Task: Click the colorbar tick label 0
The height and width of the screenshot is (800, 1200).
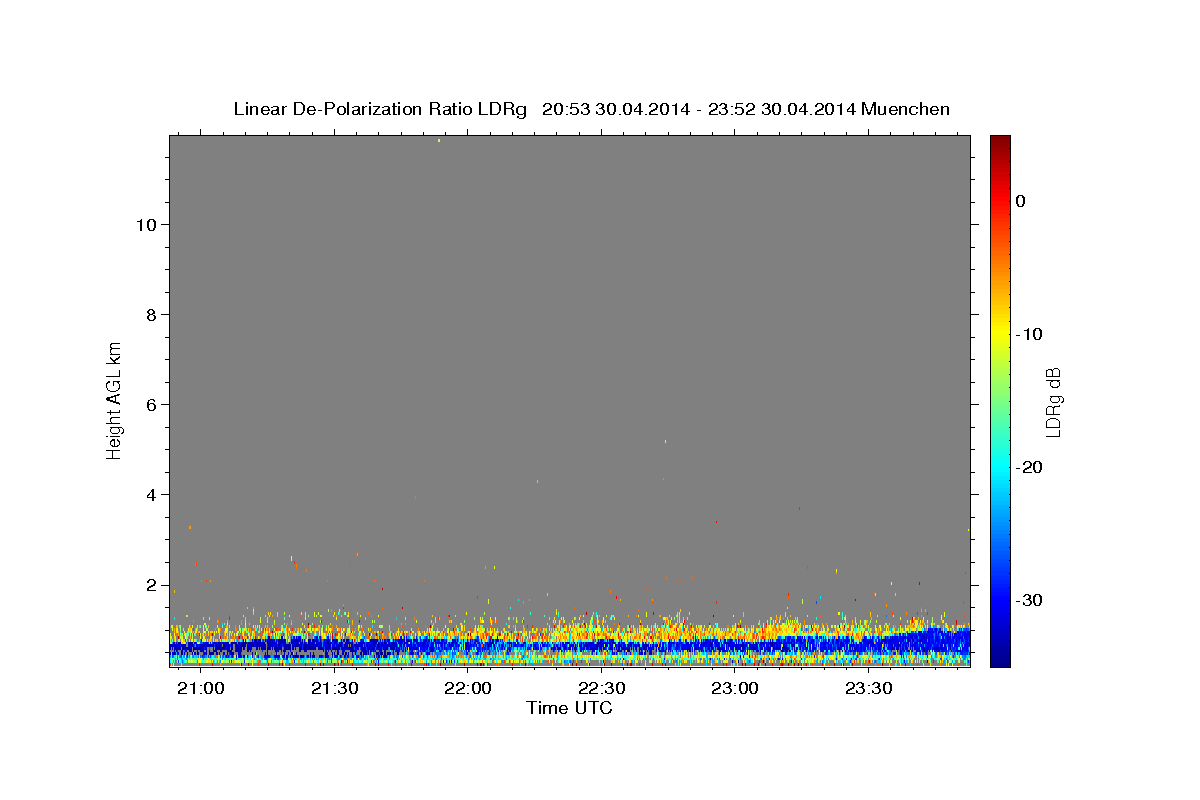Action: coord(1020,201)
